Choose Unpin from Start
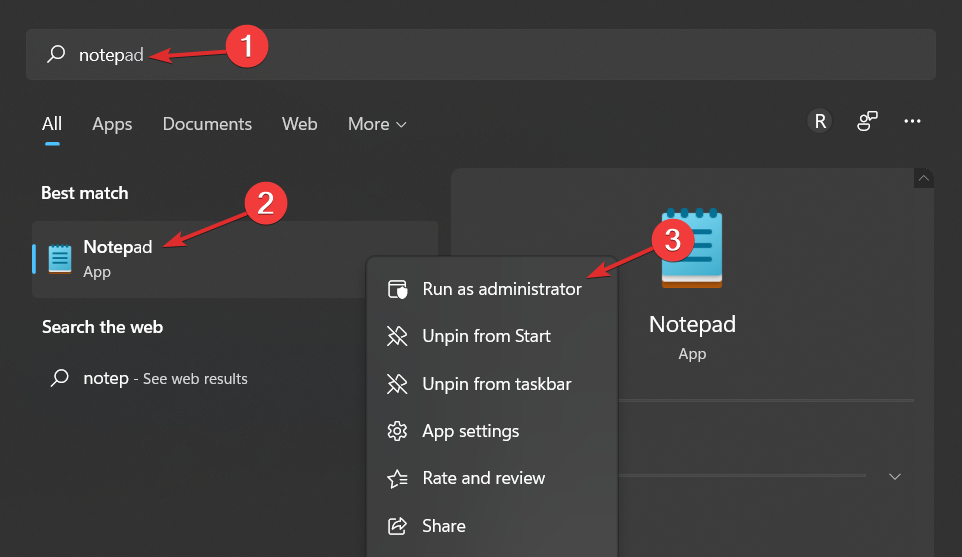Image resolution: width=962 pixels, height=557 pixels. pos(486,336)
